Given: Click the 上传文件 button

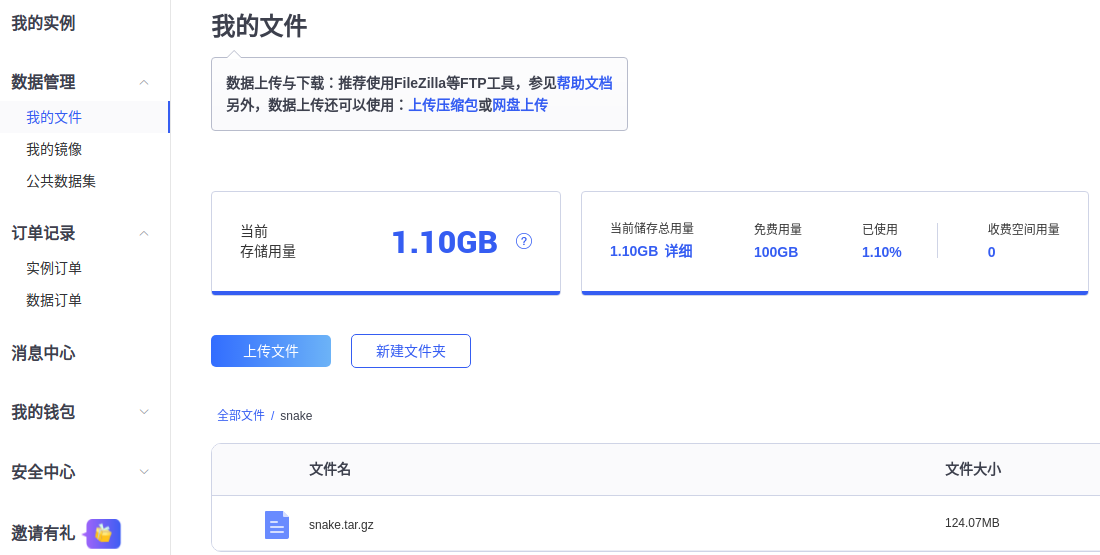Looking at the screenshot, I should coord(271,351).
